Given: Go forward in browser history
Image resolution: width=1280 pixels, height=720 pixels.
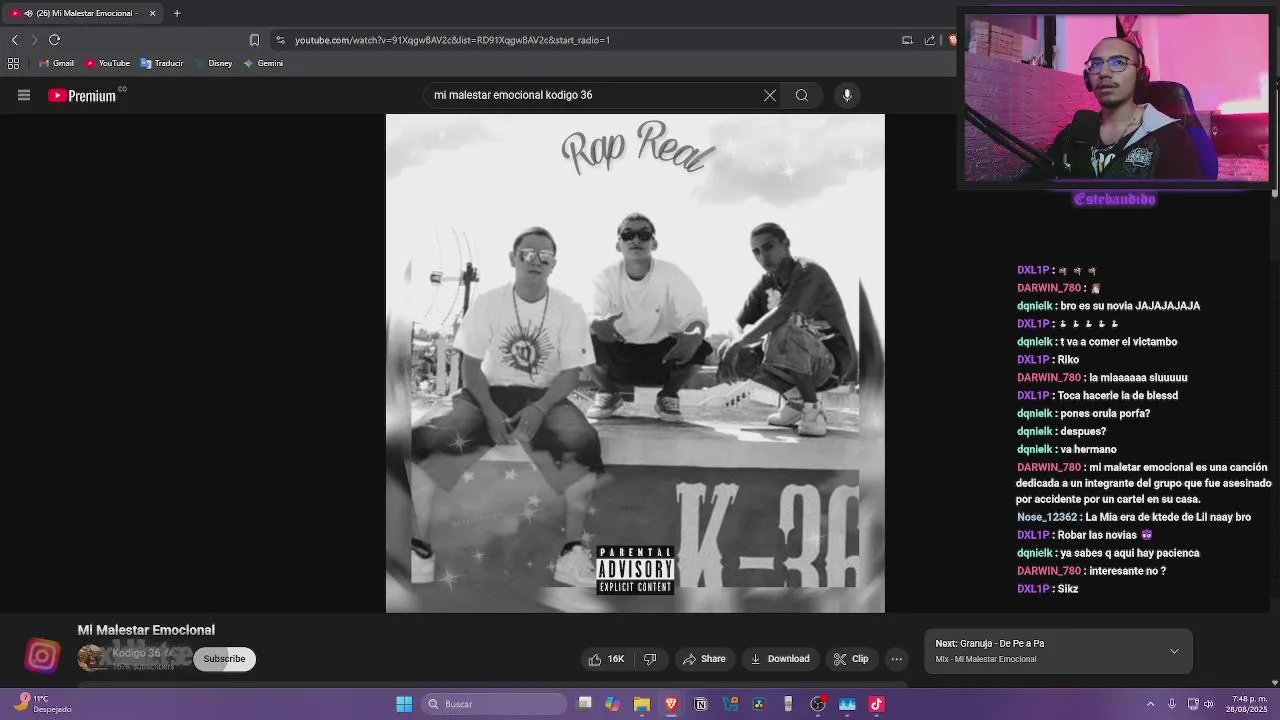Looking at the screenshot, I should [34, 40].
